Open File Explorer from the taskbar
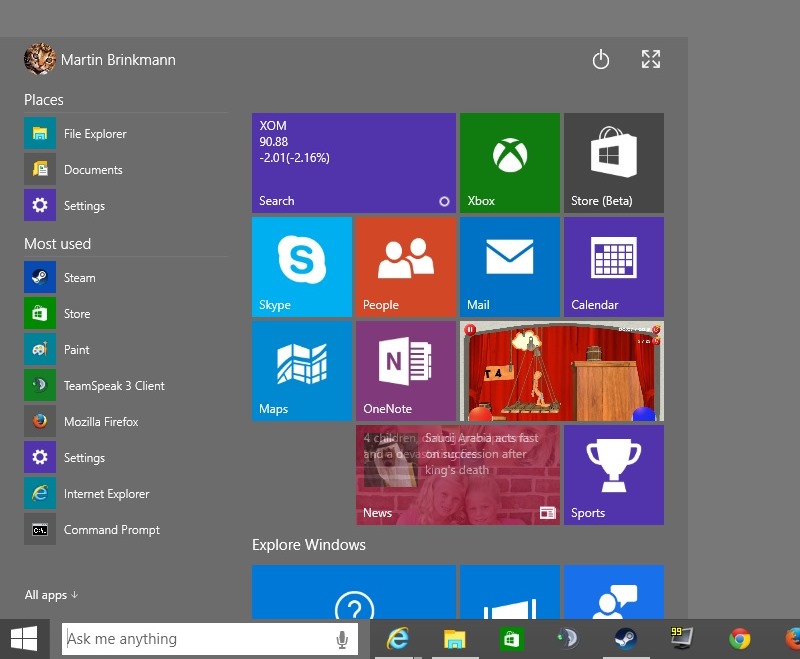The width and height of the screenshot is (800, 659). pos(455,639)
